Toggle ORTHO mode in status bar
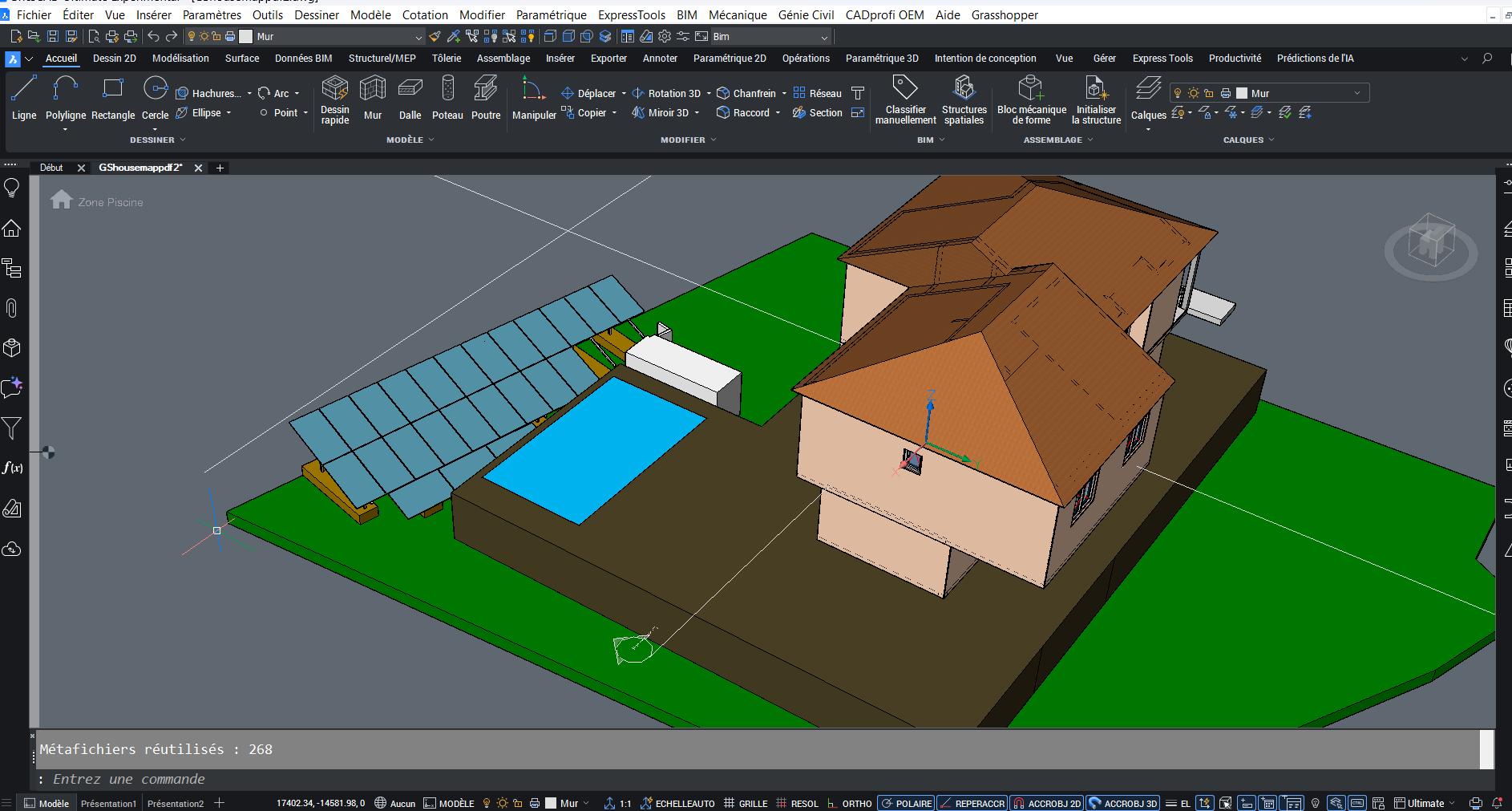Screen dimensions: 1512x811 [x=849, y=803]
